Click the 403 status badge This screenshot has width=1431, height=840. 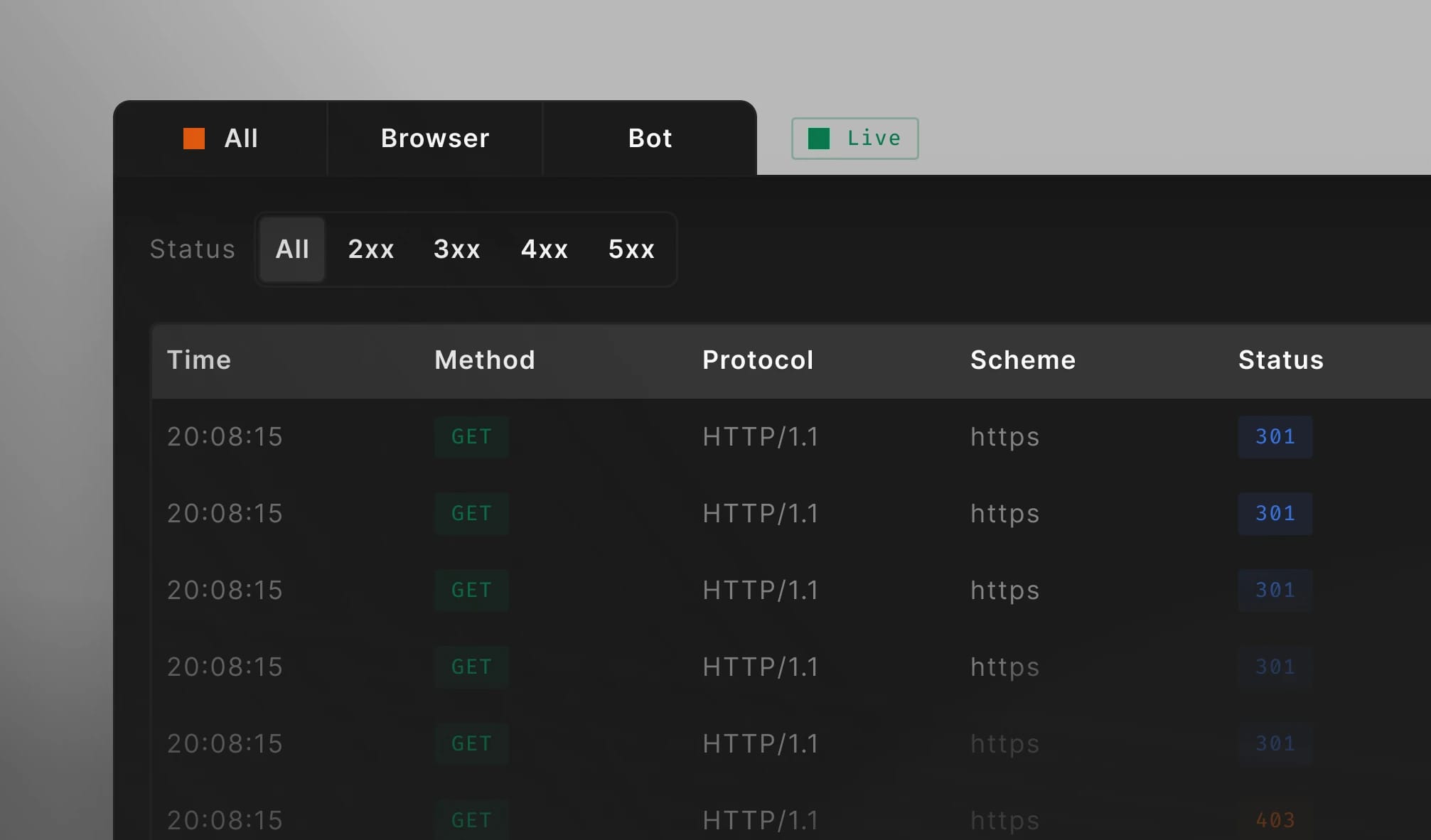pyautogui.click(x=1275, y=820)
